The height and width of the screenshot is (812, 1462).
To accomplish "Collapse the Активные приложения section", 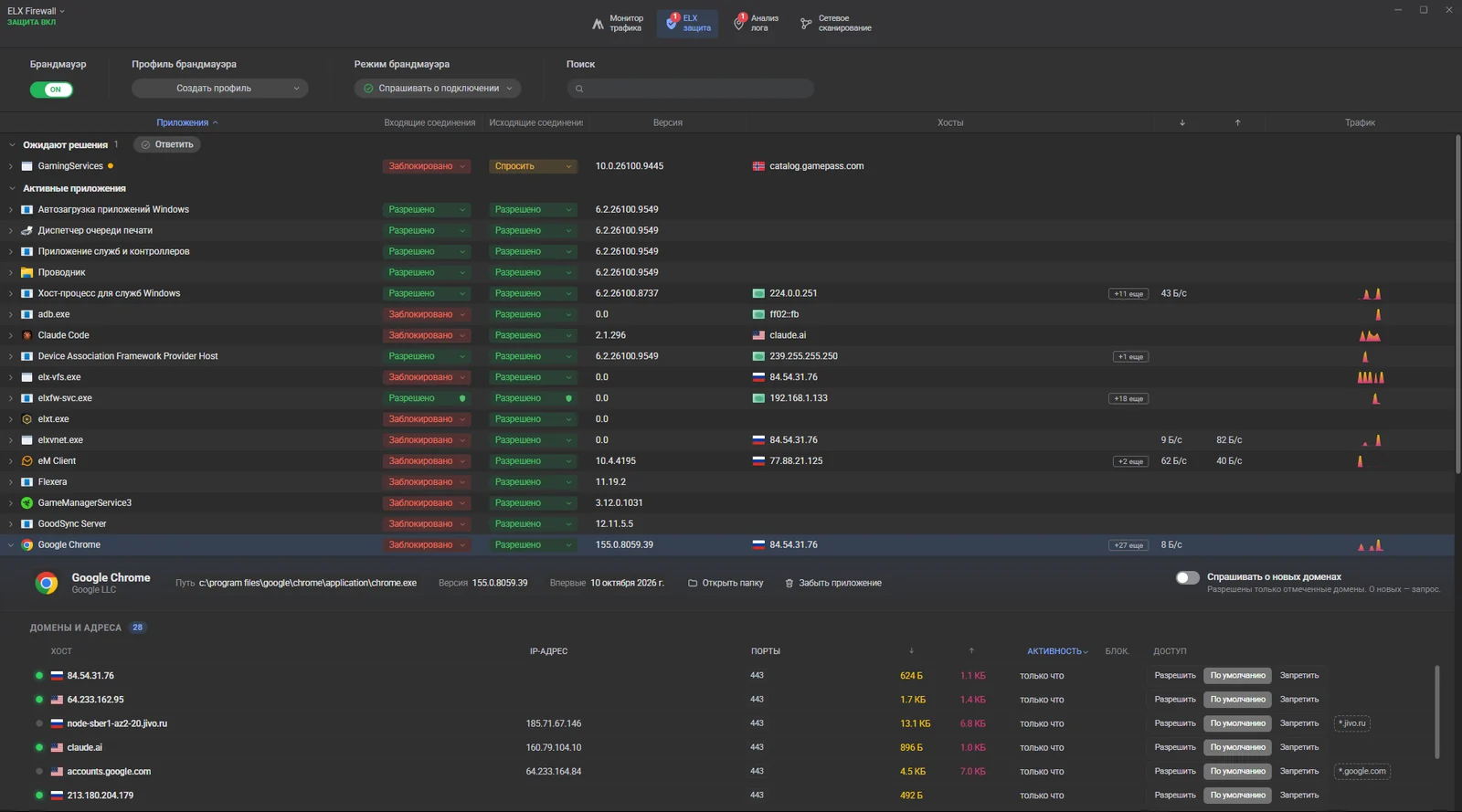I will [x=12, y=188].
